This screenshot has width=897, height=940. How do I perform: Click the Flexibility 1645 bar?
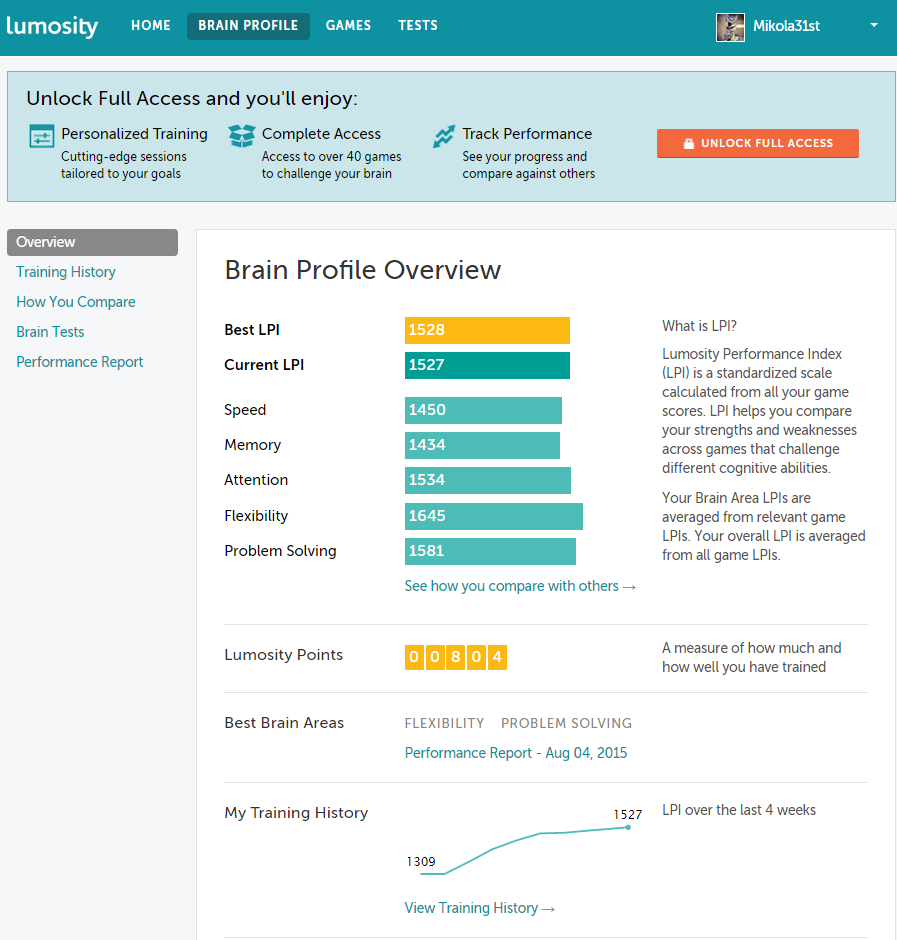(x=494, y=516)
